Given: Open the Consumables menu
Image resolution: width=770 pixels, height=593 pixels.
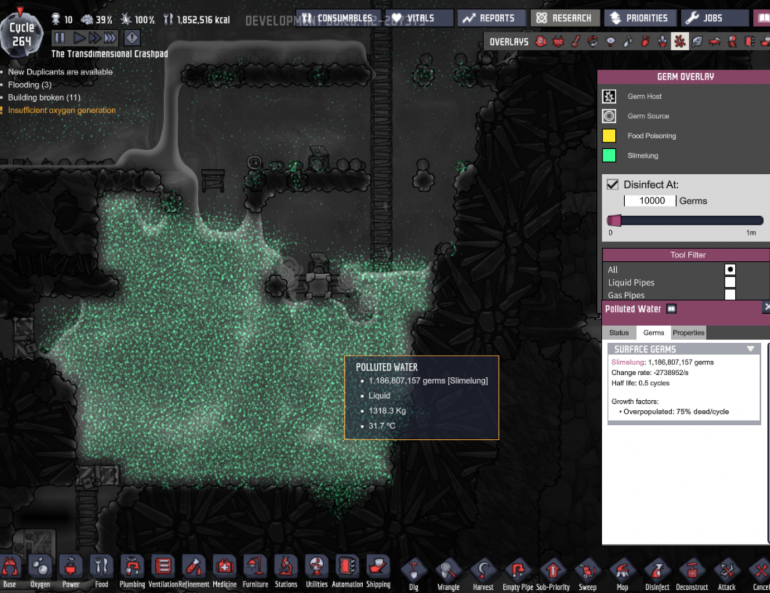Looking at the screenshot, I should coord(338,18).
